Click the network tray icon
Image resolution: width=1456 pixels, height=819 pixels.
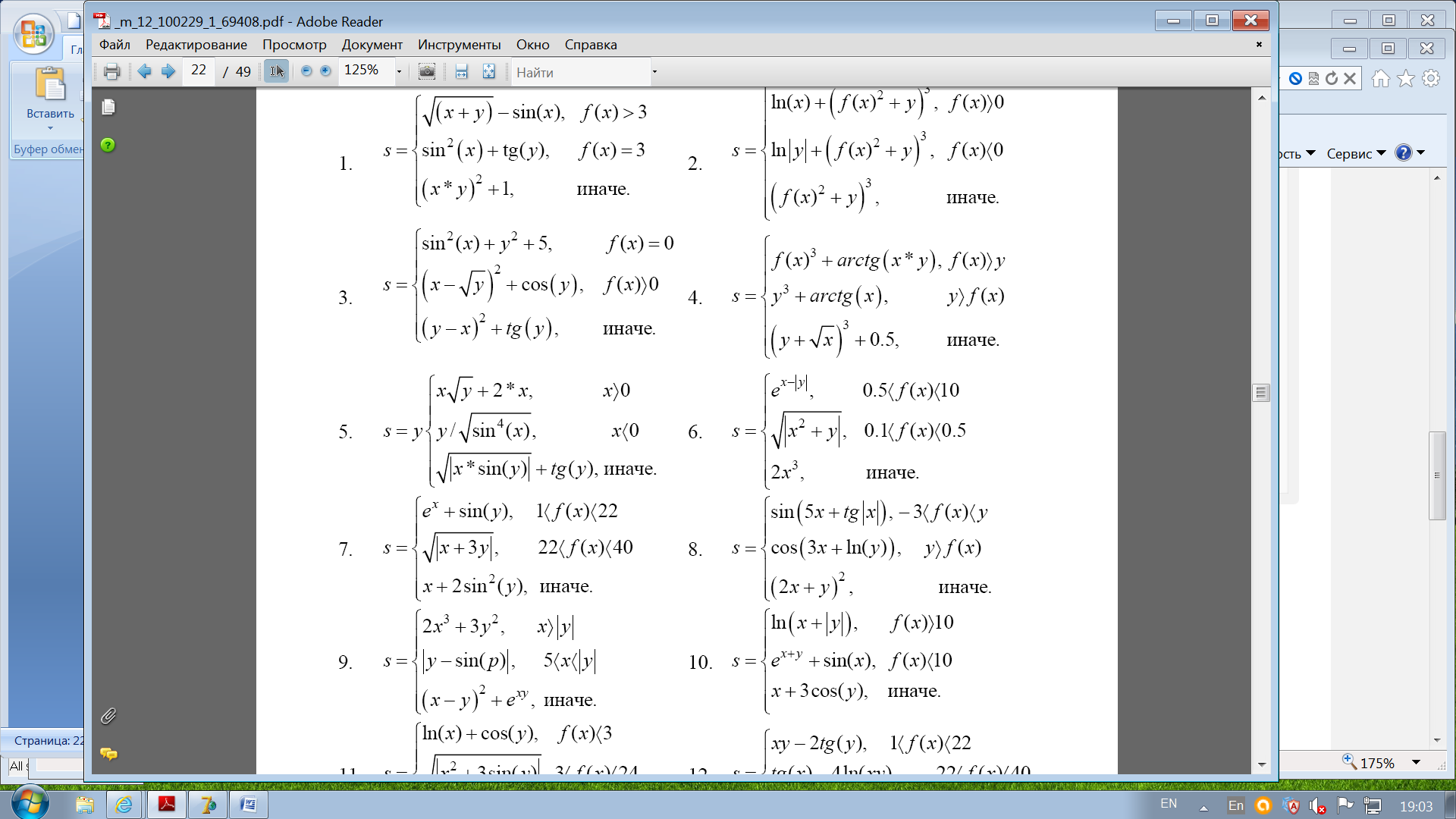pyautogui.click(x=1373, y=806)
